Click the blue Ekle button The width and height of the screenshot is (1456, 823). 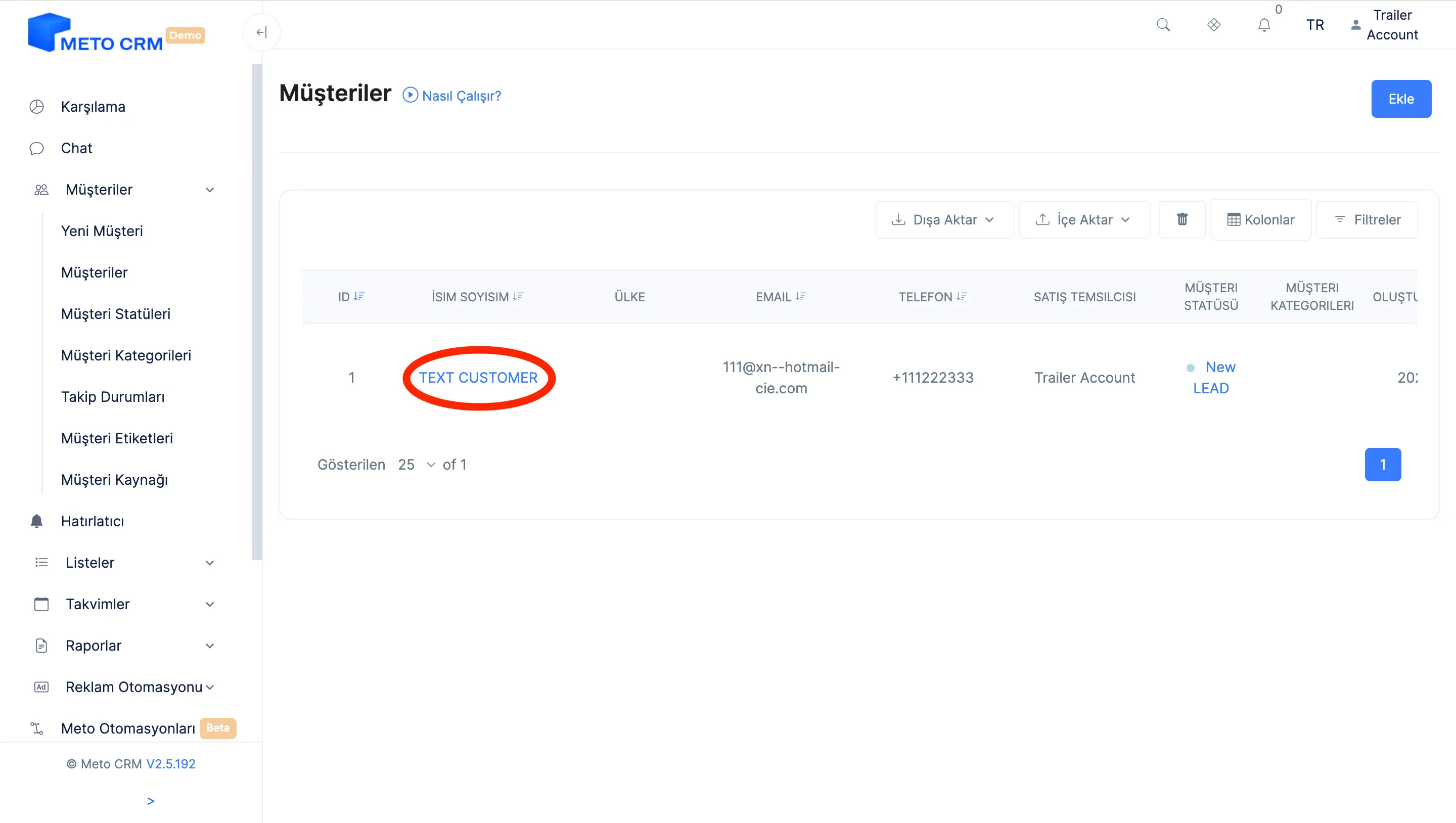1401,99
